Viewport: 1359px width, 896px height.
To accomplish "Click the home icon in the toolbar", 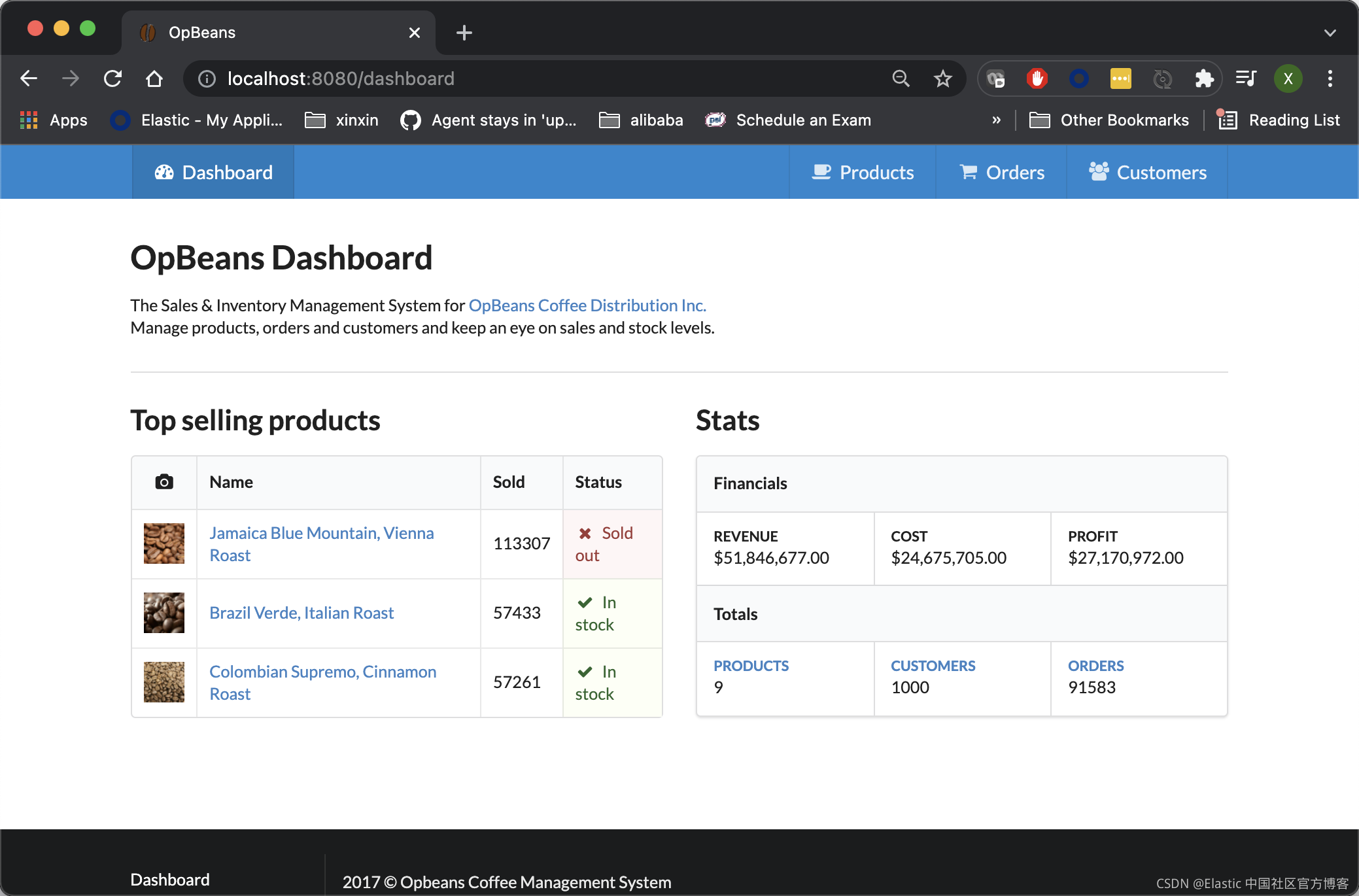I will point(154,78).
